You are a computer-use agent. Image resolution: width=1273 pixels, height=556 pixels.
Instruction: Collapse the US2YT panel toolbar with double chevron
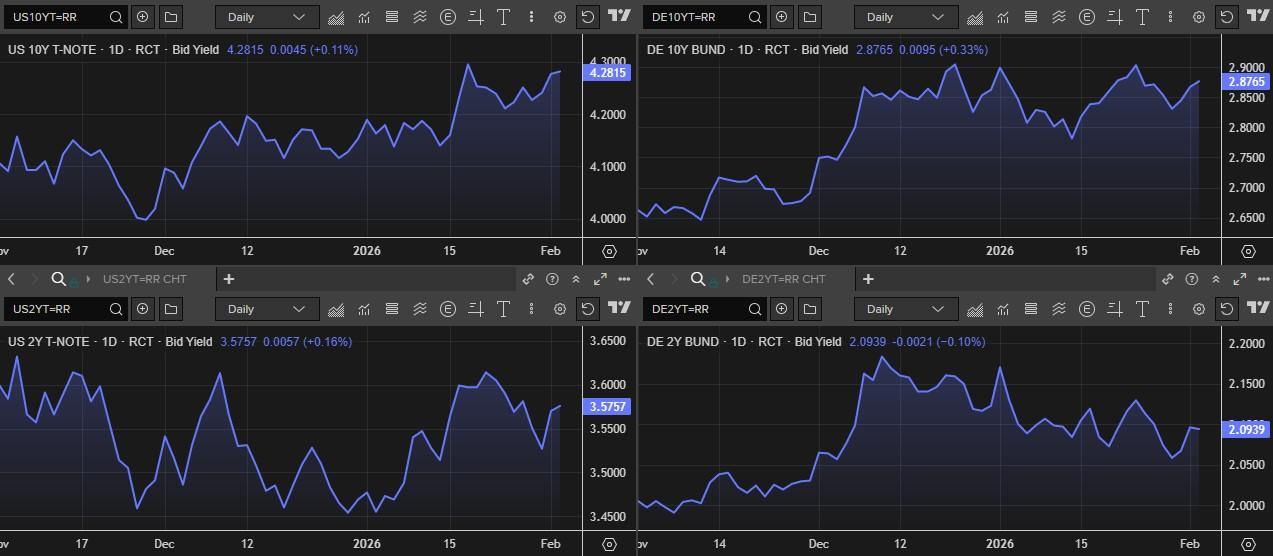point(577,279)
